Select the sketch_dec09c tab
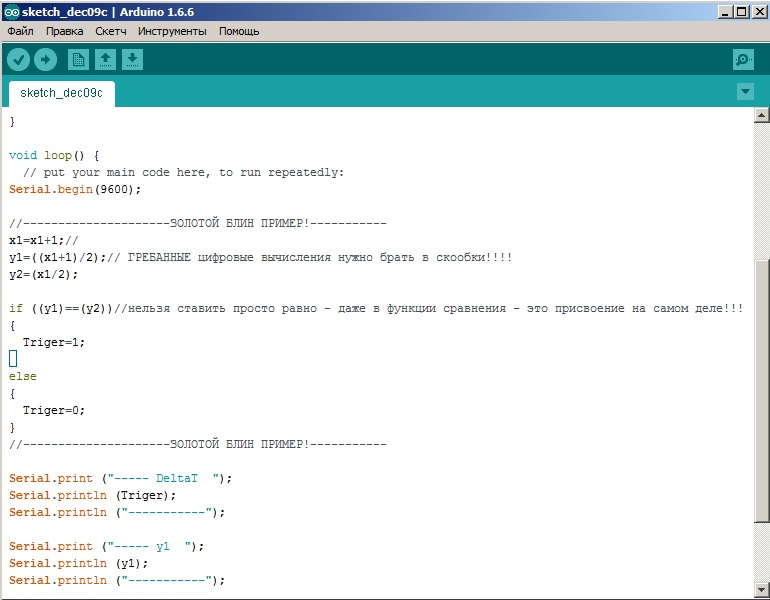This screenshot has height=600, width=770. [x=61, y=93]
